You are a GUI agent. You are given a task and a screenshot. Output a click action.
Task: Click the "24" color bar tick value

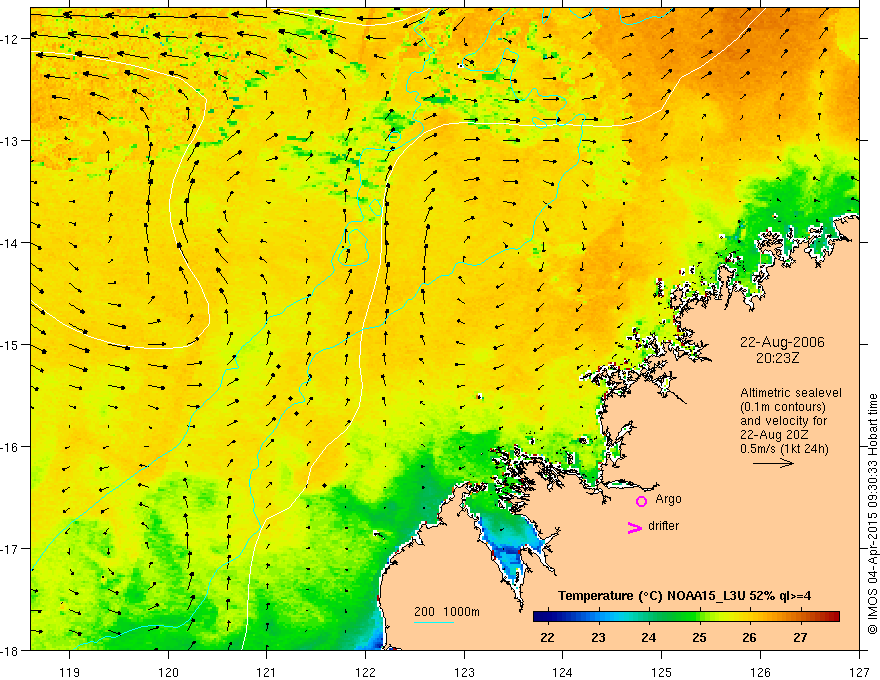(x=649, y=638)
